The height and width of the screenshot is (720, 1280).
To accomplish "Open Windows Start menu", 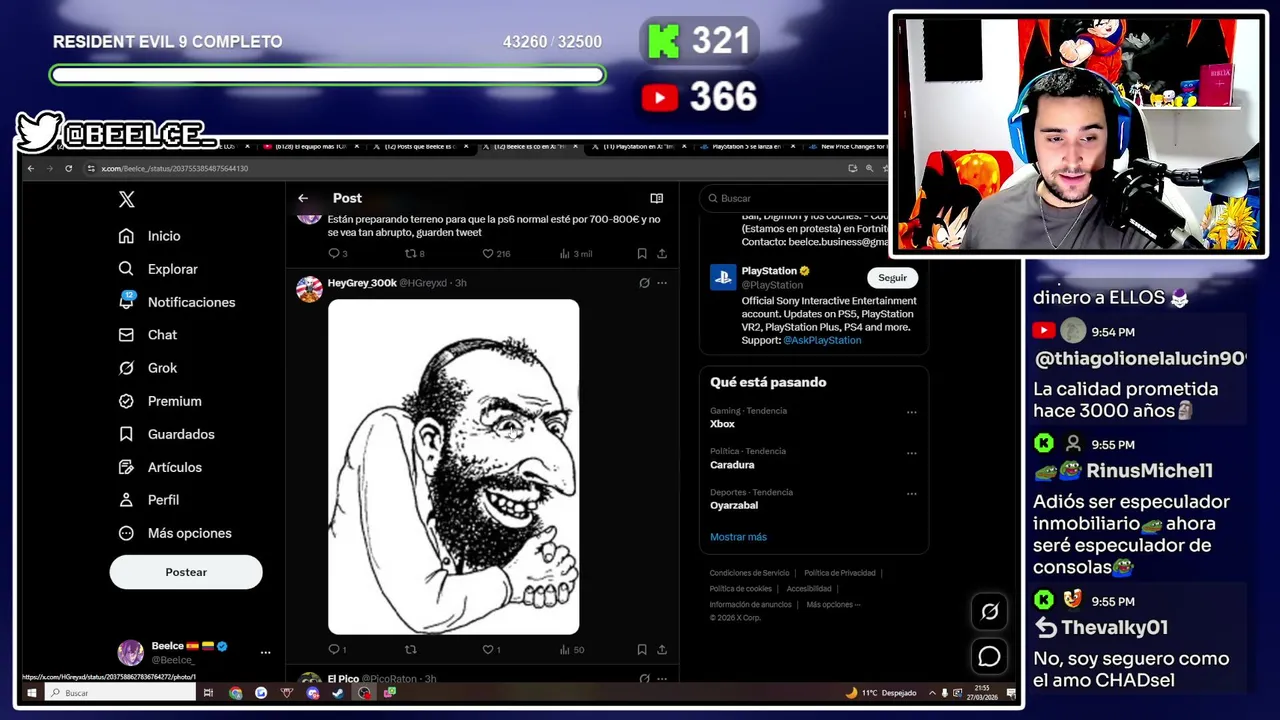I will (31, 692).
